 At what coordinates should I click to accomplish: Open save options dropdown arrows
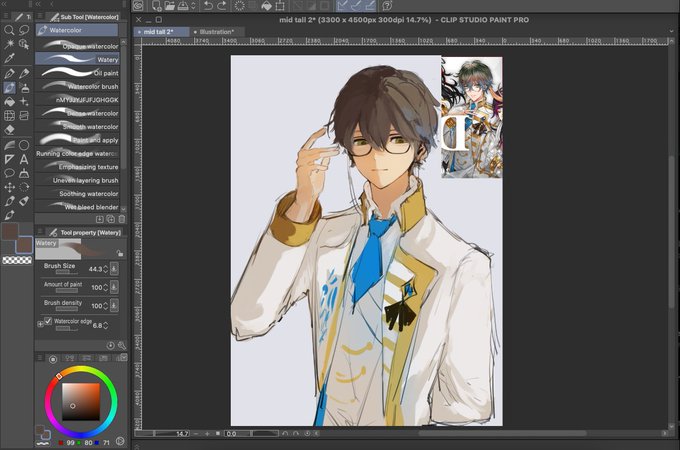pos(193,6)
